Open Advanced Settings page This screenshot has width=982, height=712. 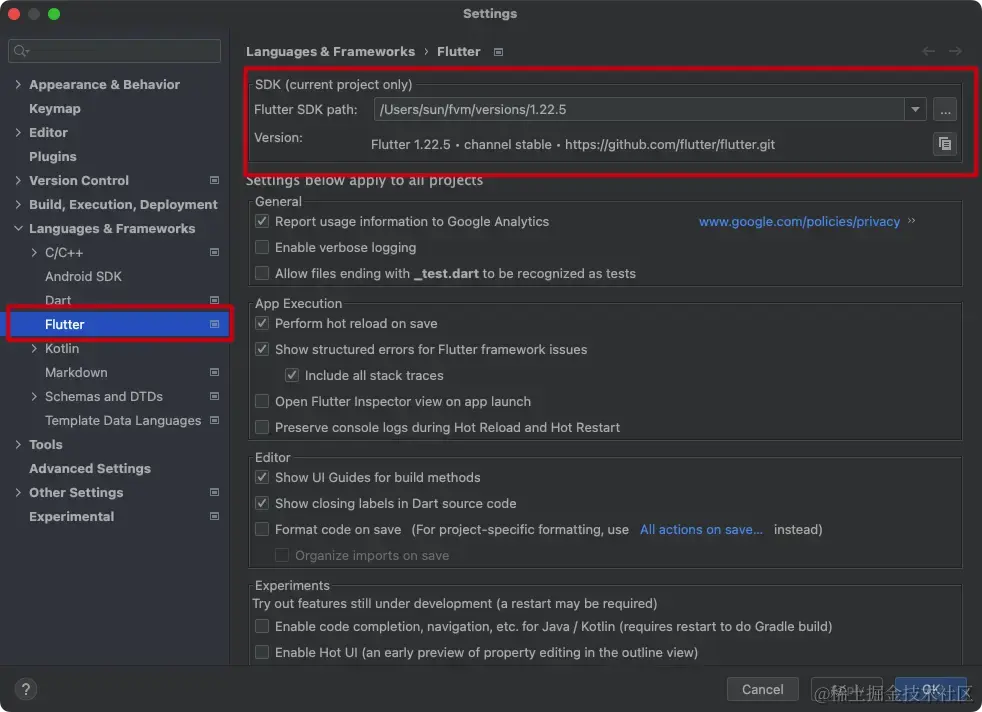[90, 468]
